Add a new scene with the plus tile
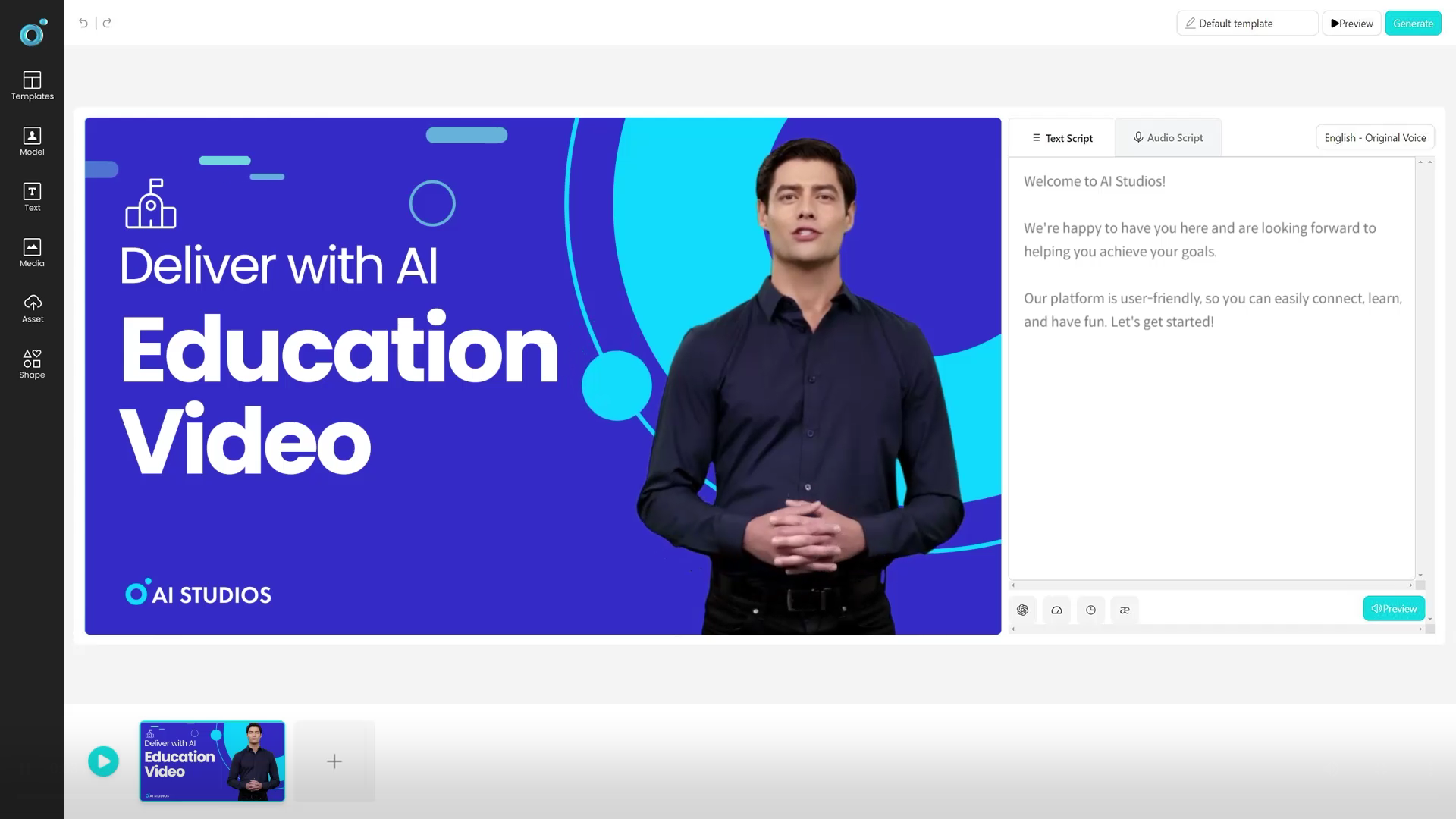Image resolution: width=1456 pixels, height=819 pixels. tap(334, 761)
